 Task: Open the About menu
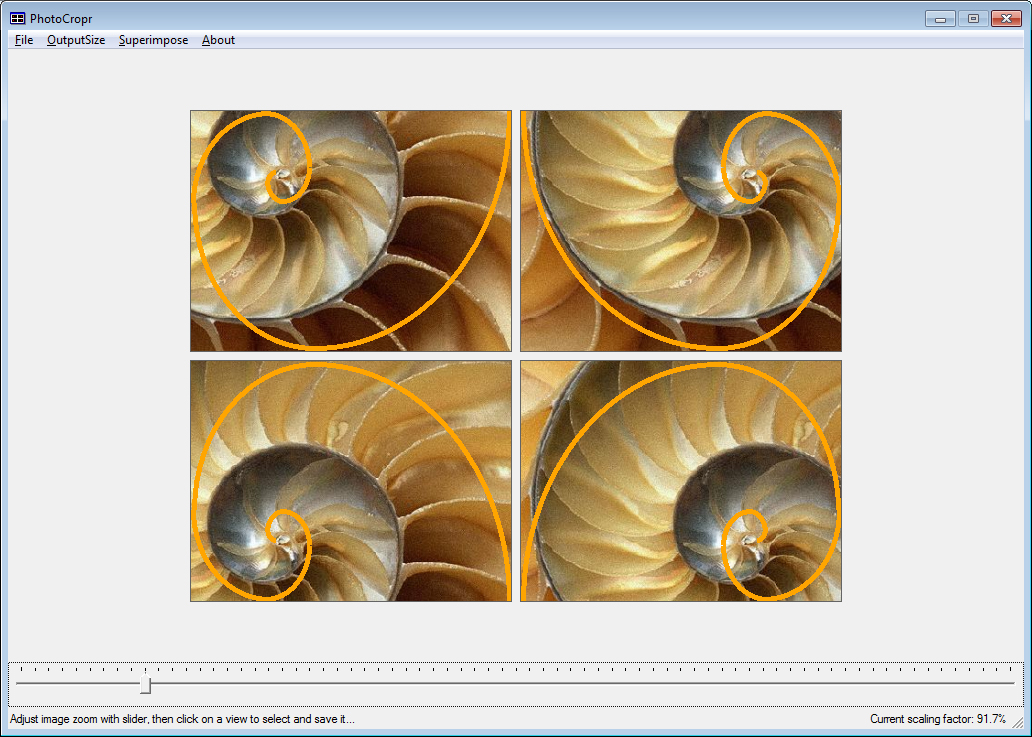click(x=218, y=40)
